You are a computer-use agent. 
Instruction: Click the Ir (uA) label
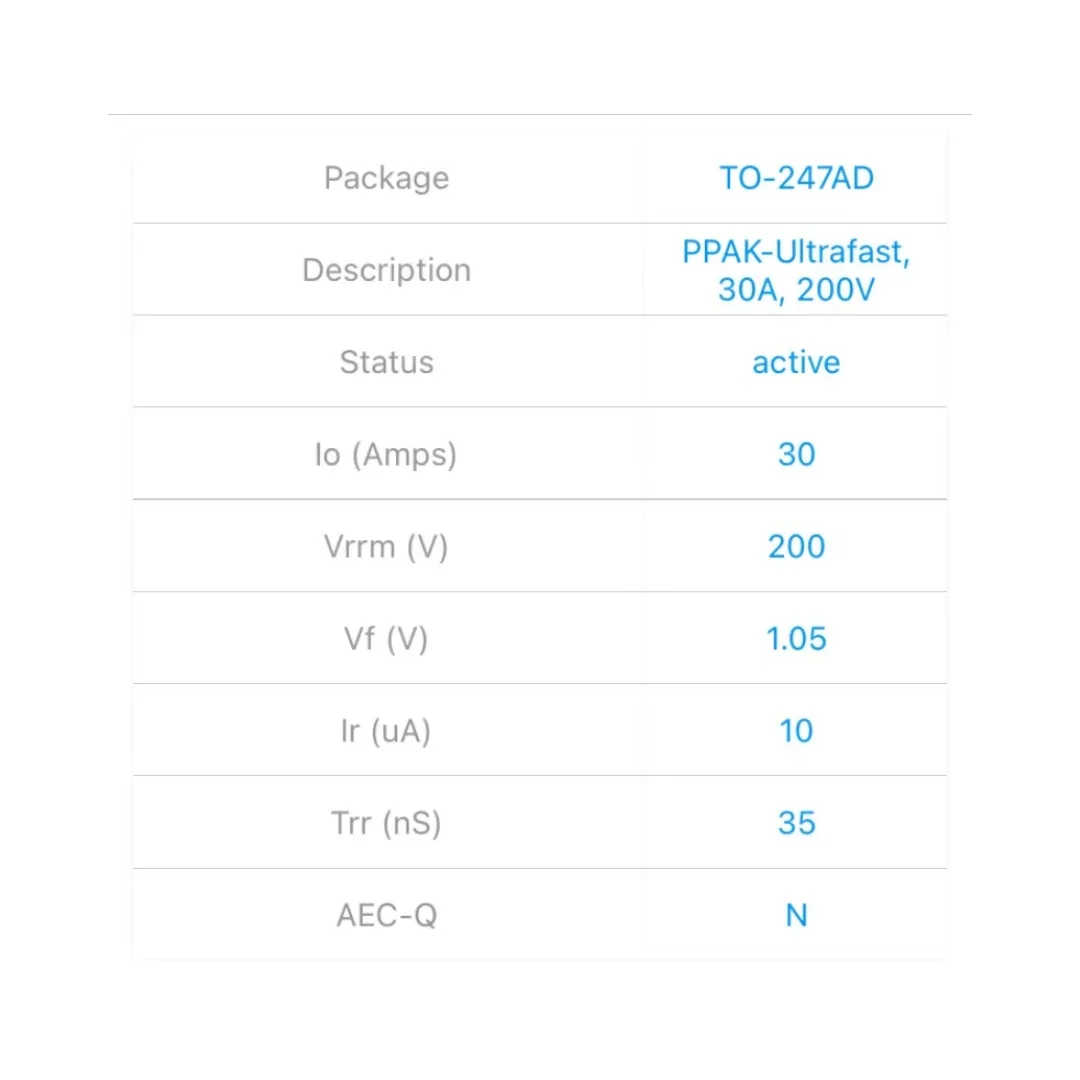pos(386,730)
